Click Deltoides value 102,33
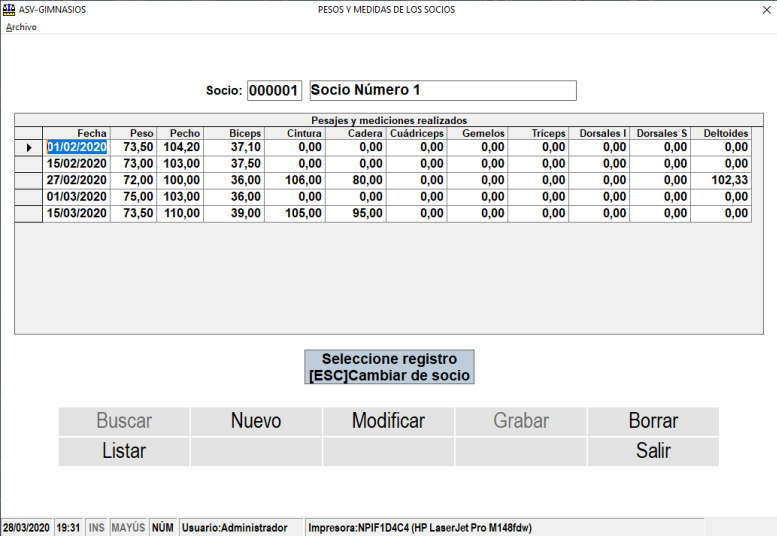This screenshot has width=777, height=536. click(x=722, y=180)
